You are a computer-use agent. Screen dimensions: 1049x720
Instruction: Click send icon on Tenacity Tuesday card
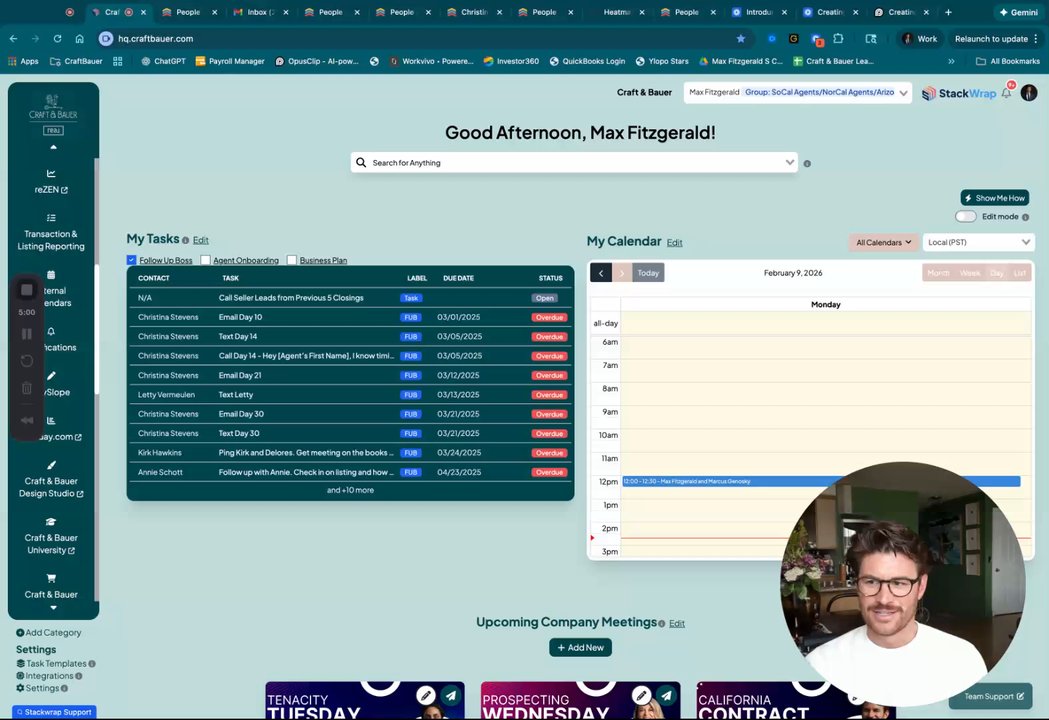451,695
